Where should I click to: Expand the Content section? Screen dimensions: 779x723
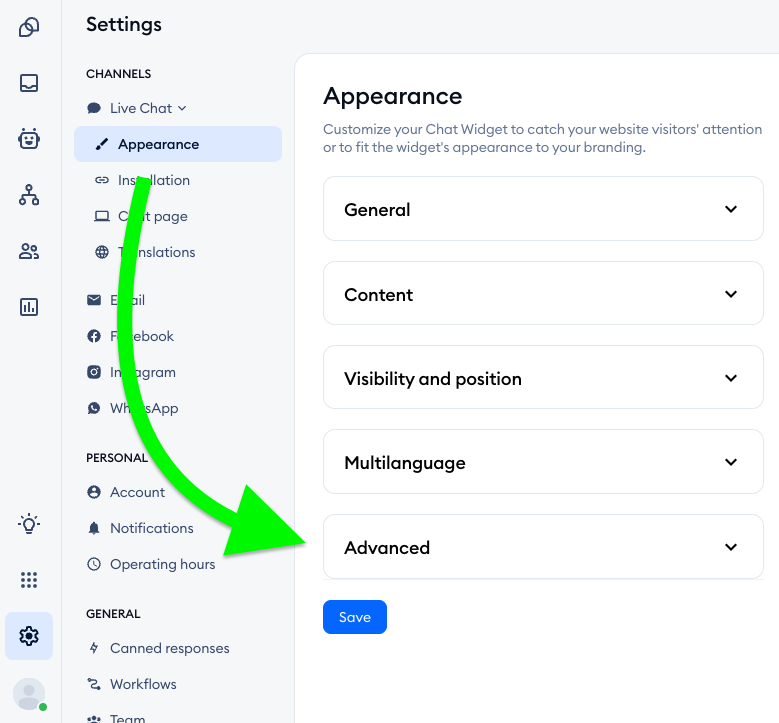point(543,294)
